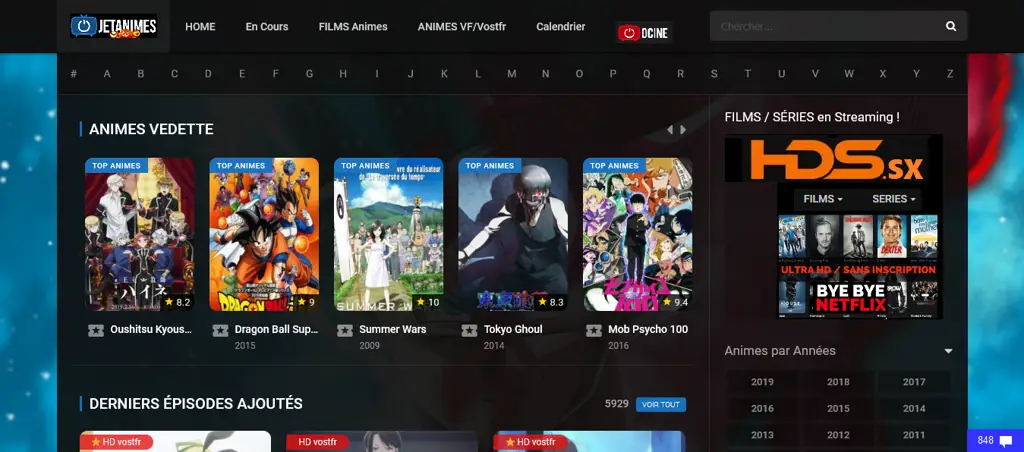This screenshot has width=1024, height=452.
Task: Select year 2014 in years list
Action: point(914,408)
